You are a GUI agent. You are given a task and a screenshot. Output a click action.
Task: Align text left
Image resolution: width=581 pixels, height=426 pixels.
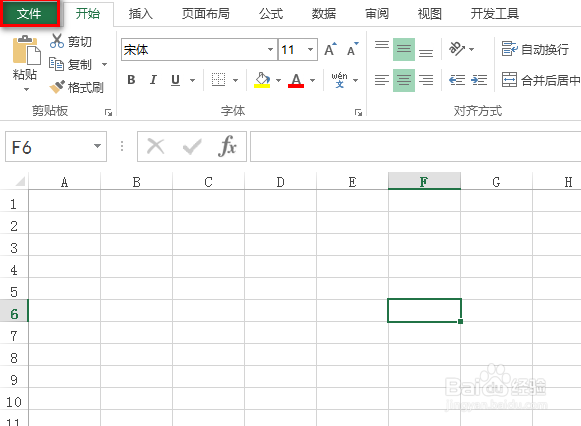[x=382, y=80]
